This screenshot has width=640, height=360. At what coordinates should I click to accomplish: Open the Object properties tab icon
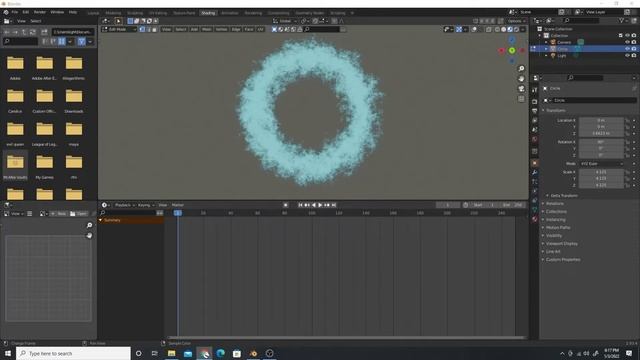point(535,163)
